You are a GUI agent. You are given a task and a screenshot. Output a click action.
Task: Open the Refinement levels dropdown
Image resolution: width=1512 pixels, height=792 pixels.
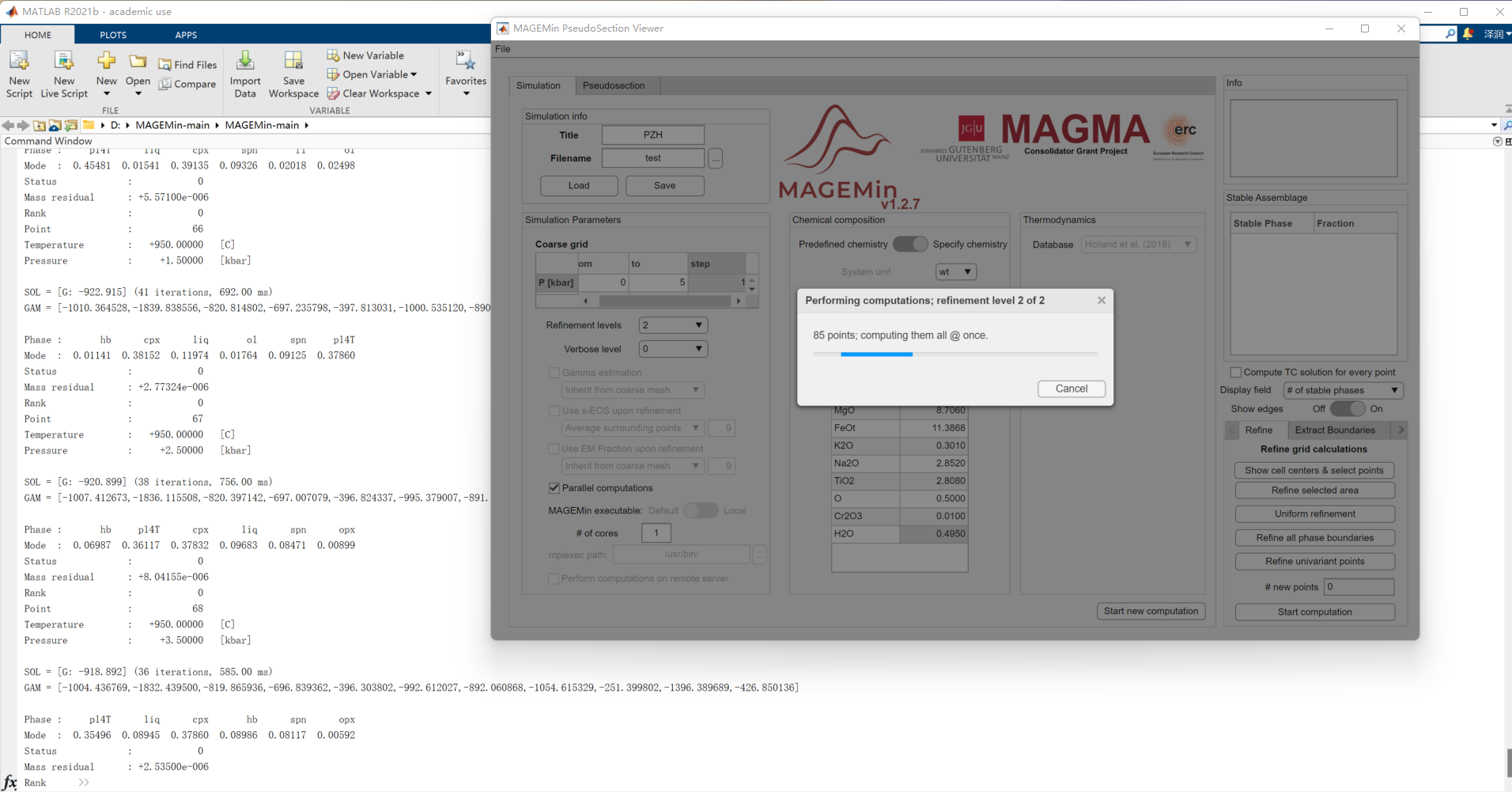672,324
